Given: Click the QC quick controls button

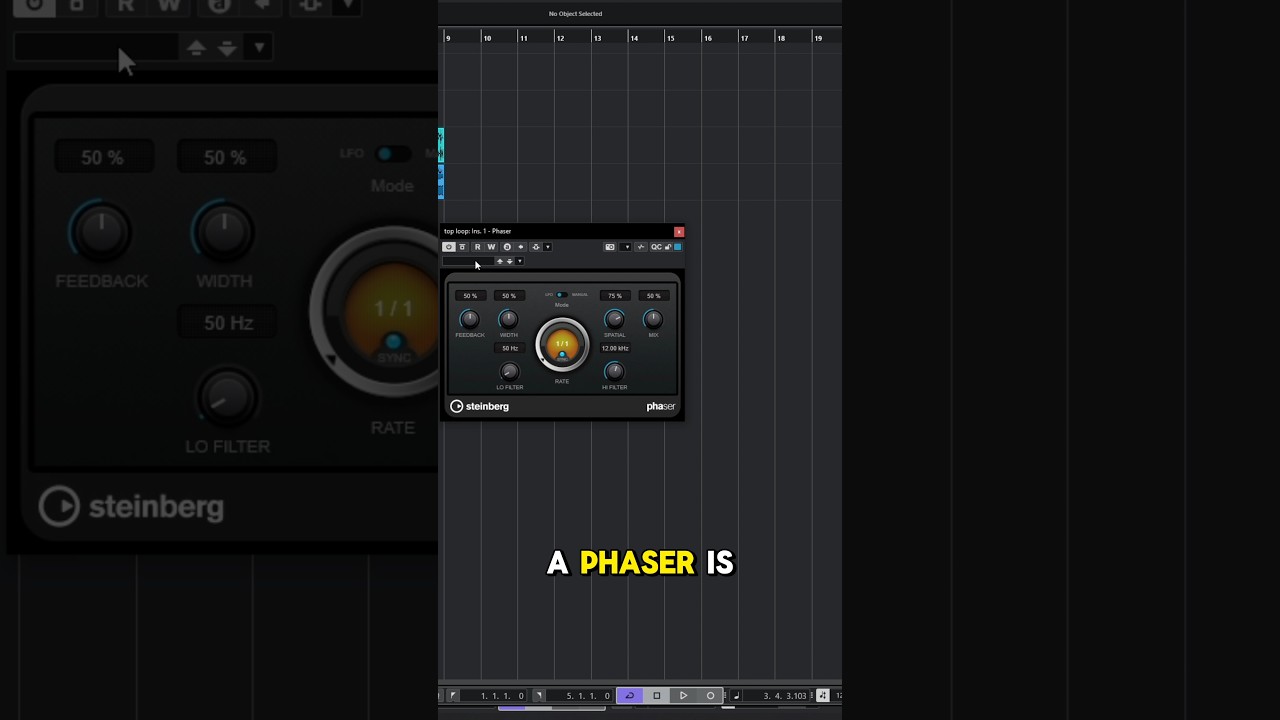Looking at the screenshot, I should [x=656, y=247].
